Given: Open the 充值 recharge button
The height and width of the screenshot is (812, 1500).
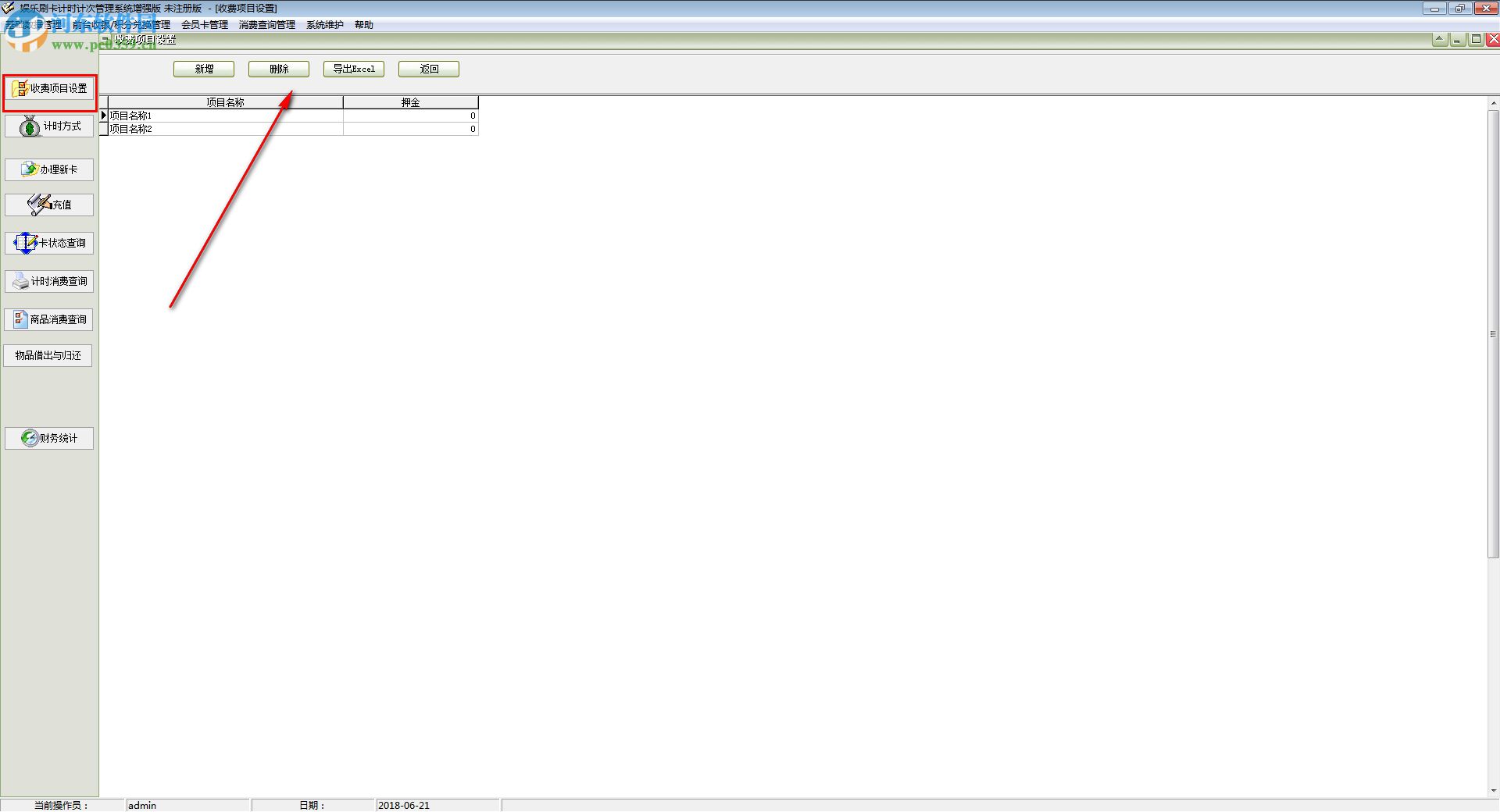Looking at the screenshot, I should [x=49, y=205].
